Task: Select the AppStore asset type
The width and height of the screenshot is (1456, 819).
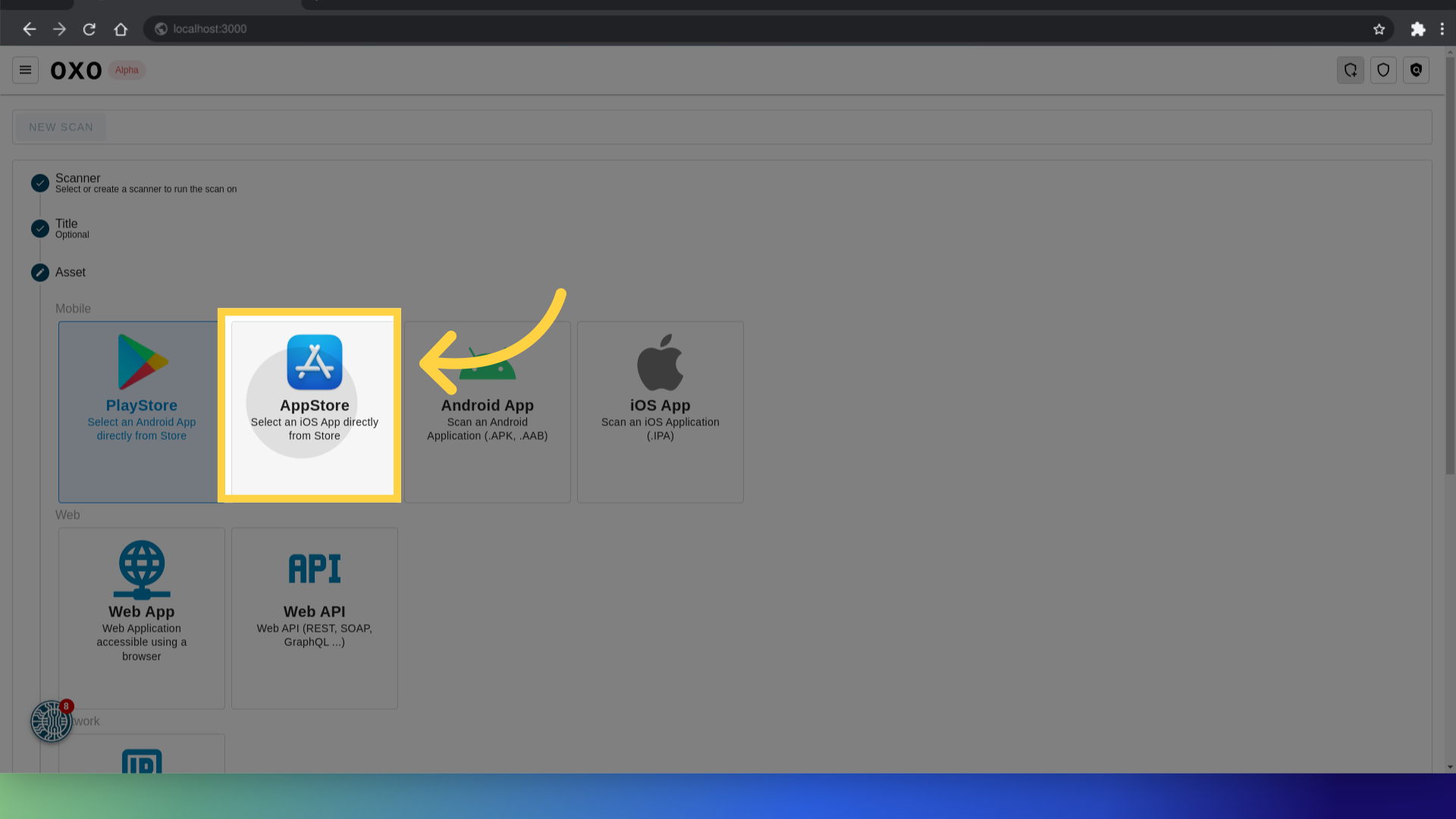Action: [315, 405]
